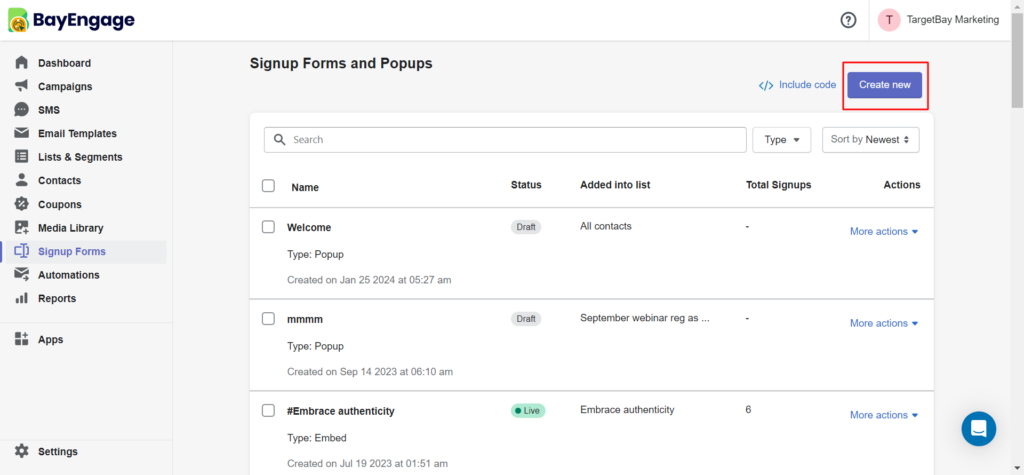Expand More actions for Welcome
This screenshot has height=475, width=1024.
click(x=884, y=231)
